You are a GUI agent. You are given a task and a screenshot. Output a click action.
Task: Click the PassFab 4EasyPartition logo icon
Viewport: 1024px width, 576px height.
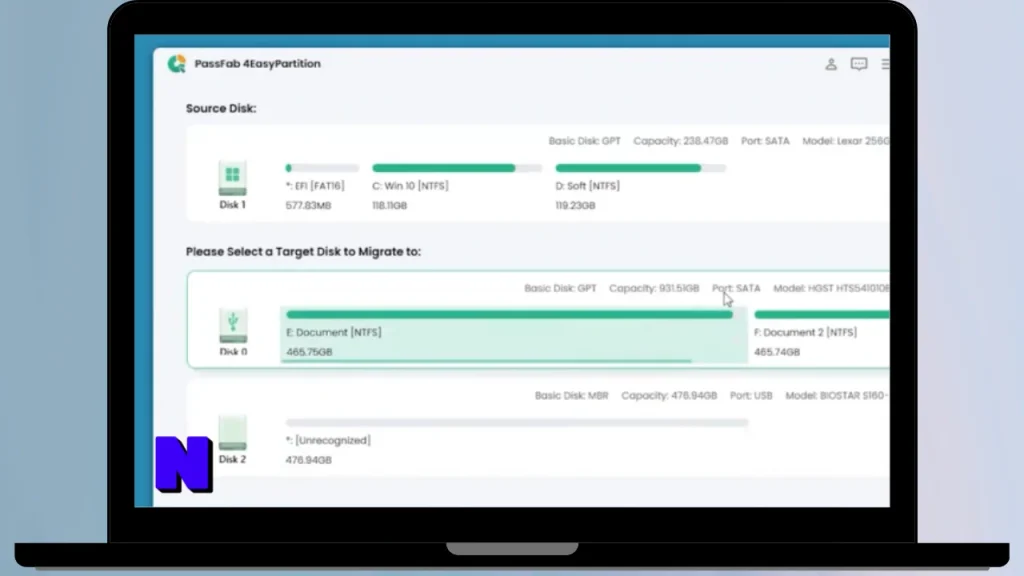coord(176,63)
